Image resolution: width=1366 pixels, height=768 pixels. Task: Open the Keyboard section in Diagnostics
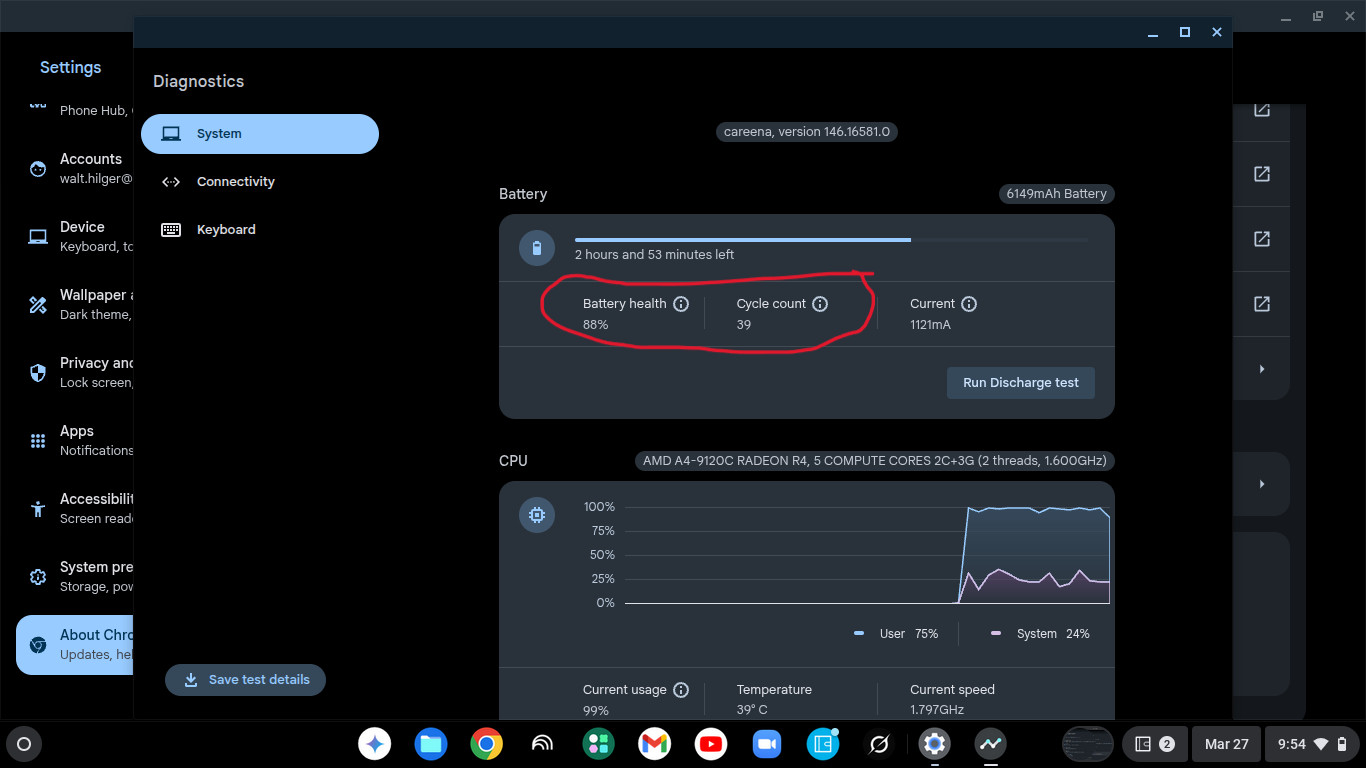[260, 230]
